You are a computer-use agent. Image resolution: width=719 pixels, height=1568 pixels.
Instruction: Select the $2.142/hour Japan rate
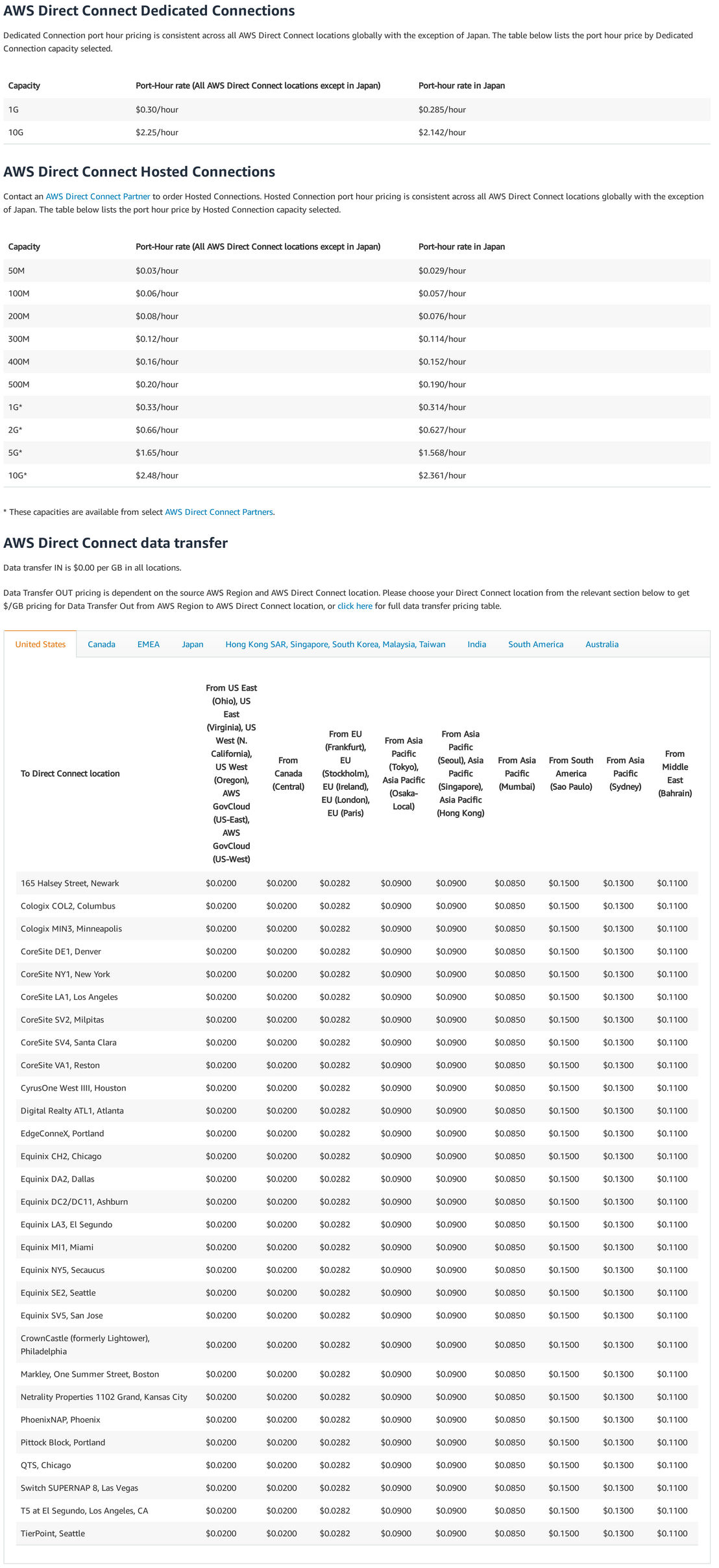(x=442, y=132)
